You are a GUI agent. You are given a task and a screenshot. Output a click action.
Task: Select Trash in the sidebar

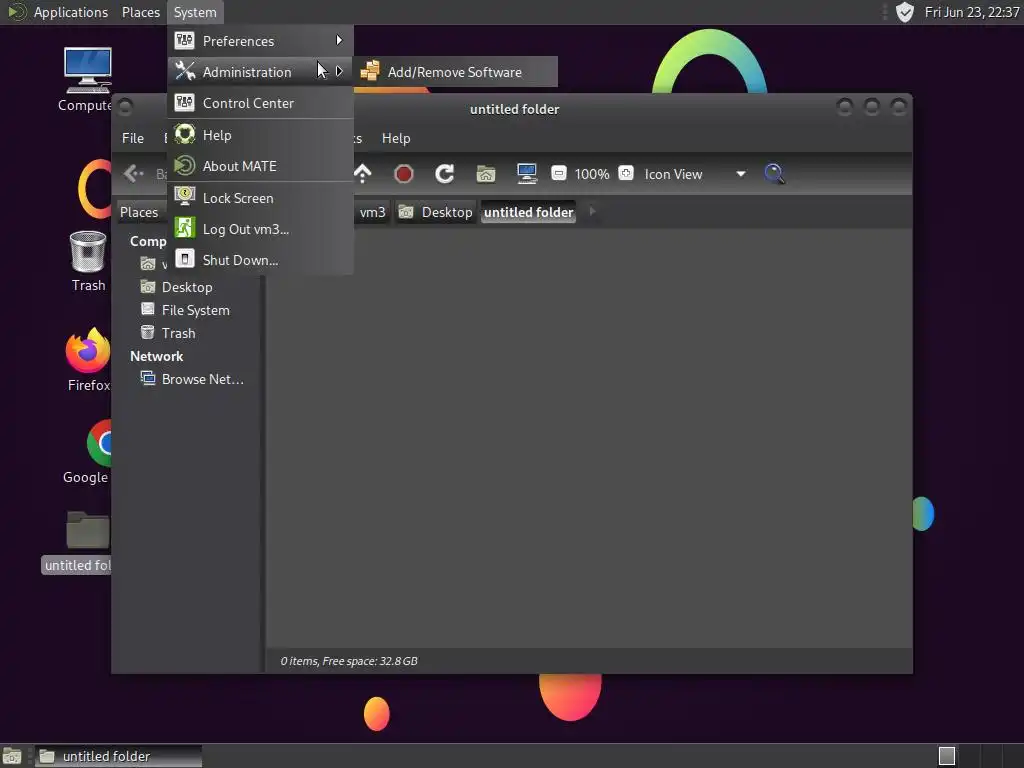[178, 333]
